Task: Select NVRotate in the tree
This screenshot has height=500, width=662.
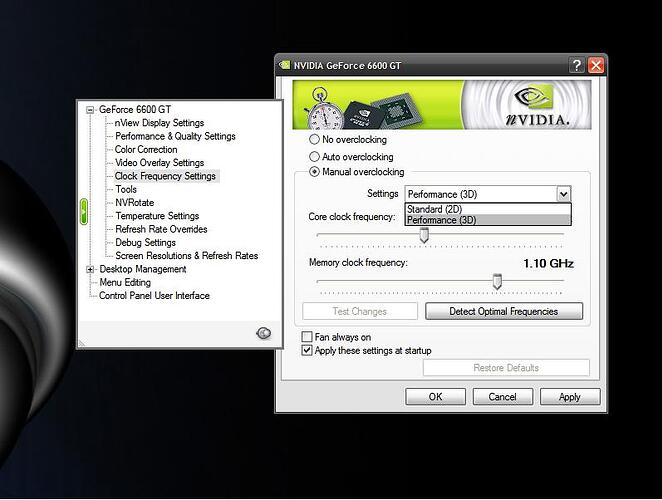Action: tap(135, 203)
